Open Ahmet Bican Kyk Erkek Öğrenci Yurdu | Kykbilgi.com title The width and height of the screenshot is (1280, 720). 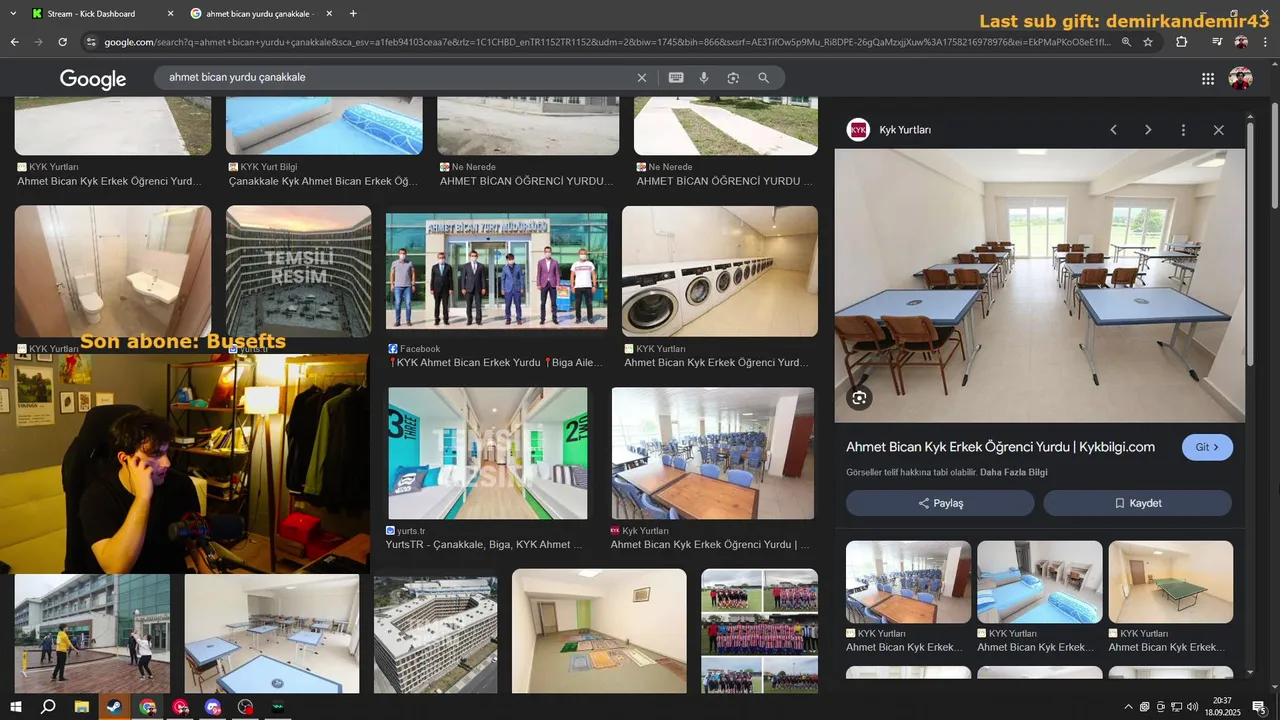coord(1000,447)
